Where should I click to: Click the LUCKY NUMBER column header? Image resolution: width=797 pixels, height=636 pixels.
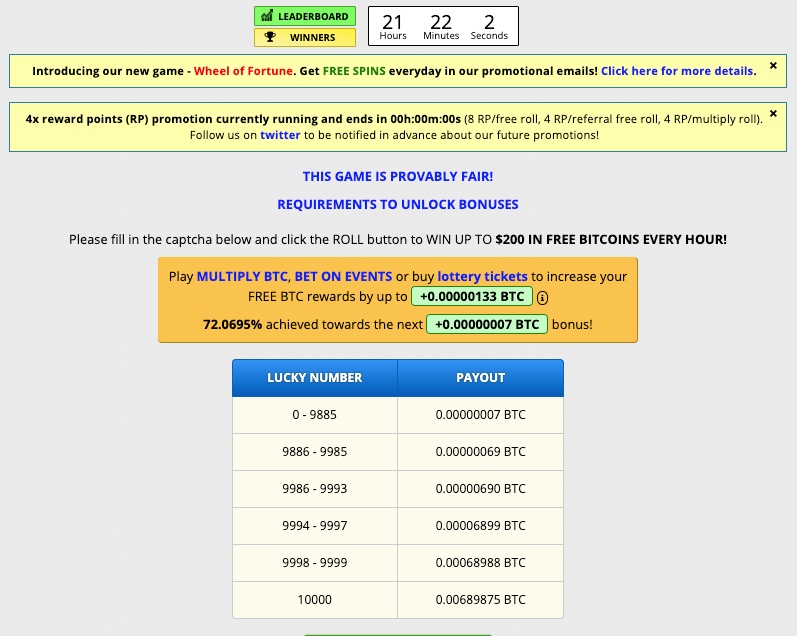click(314, 378)
